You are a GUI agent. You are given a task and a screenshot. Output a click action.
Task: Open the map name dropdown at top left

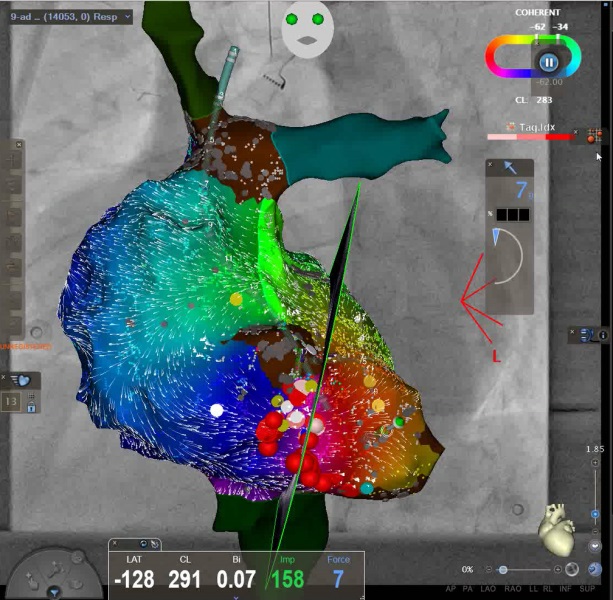click(68, 18)
